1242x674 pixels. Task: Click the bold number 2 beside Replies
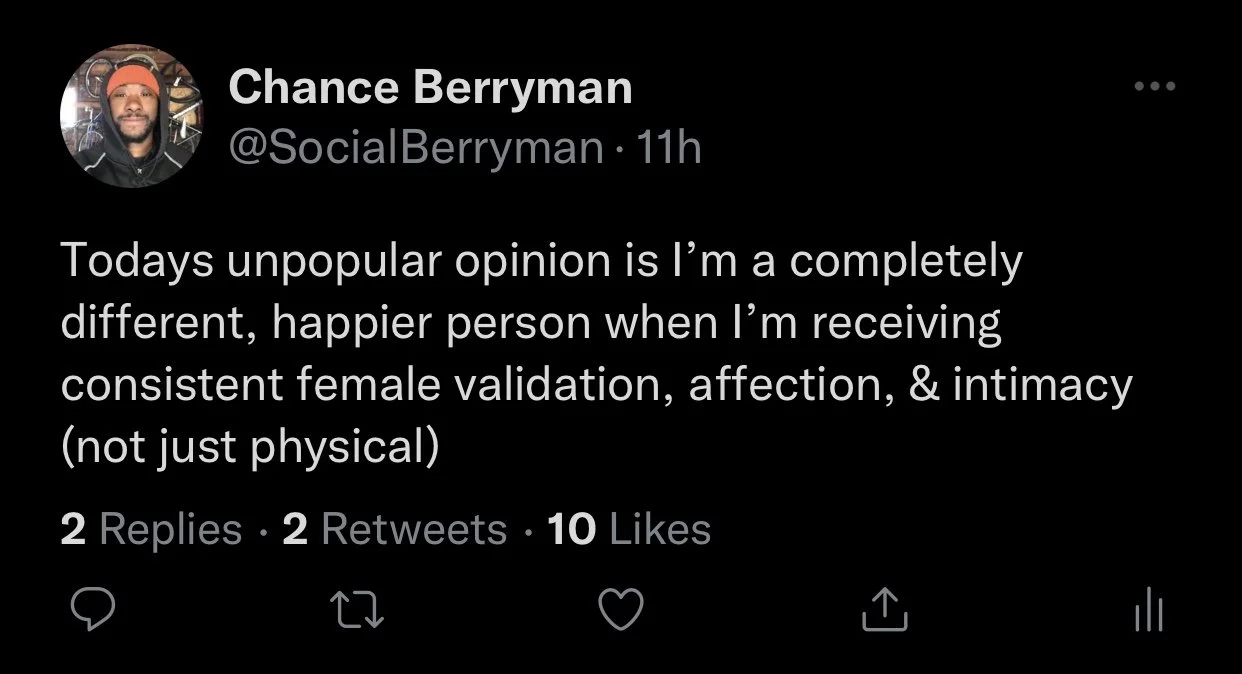pos(73,529)
